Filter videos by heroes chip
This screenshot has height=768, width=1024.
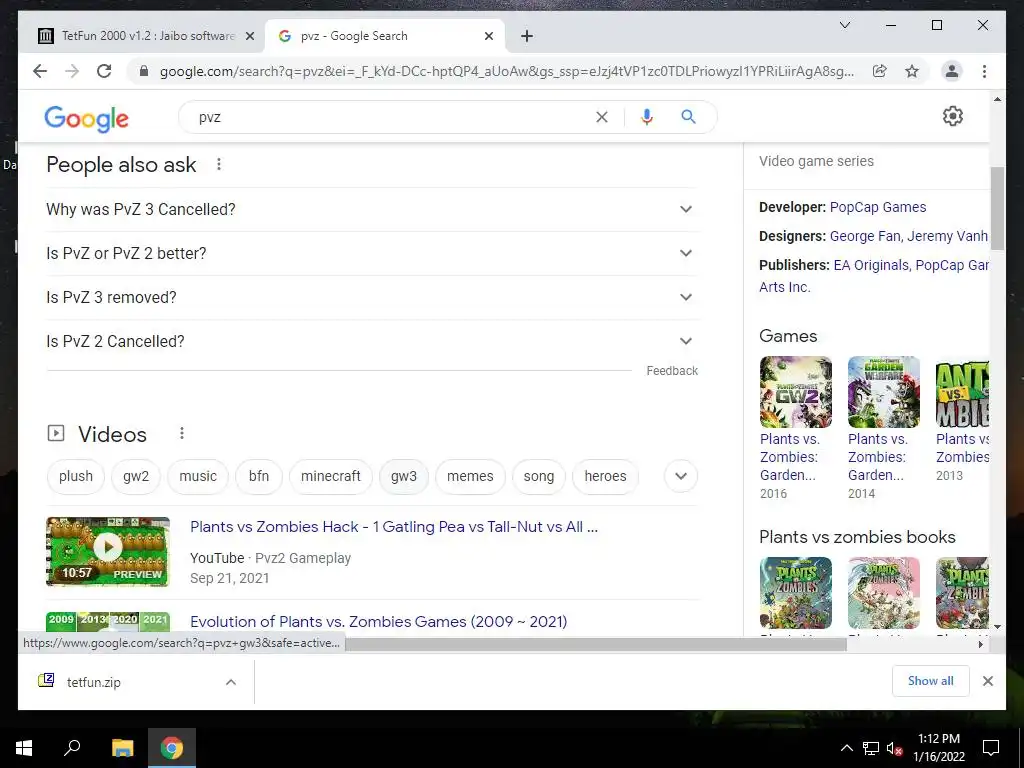point(605,476)
